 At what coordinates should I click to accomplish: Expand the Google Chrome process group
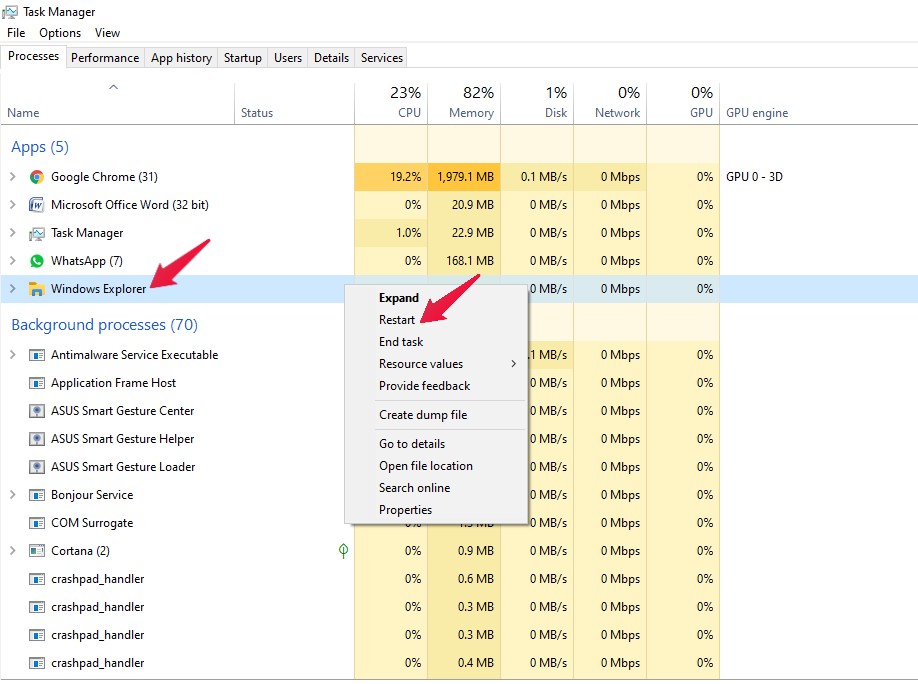[13, 177]
